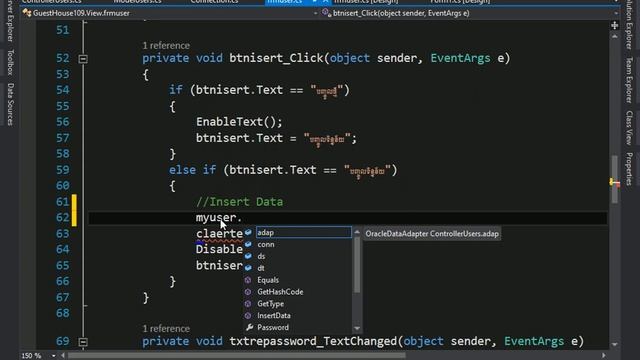
Task: Choose the Password property suggestion
Action: point(273,327)
